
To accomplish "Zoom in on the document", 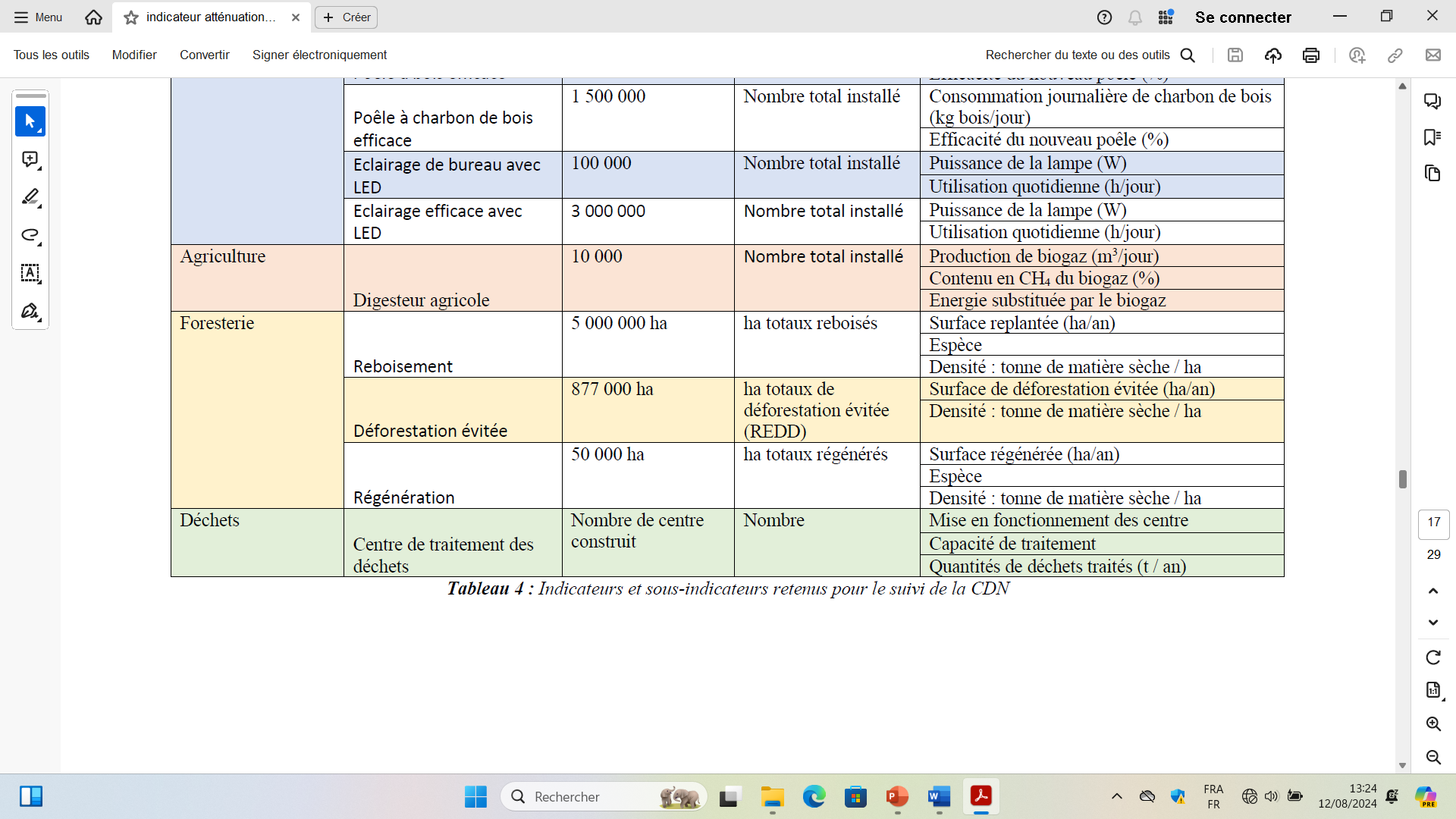I will tap(1433, 723).
